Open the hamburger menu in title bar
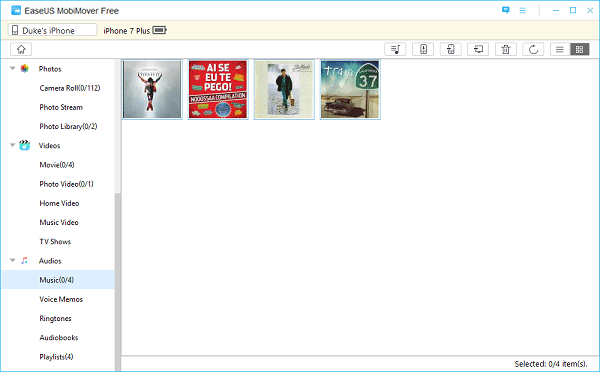This screenshot has height=372, width=600. [x=523, y=10]
